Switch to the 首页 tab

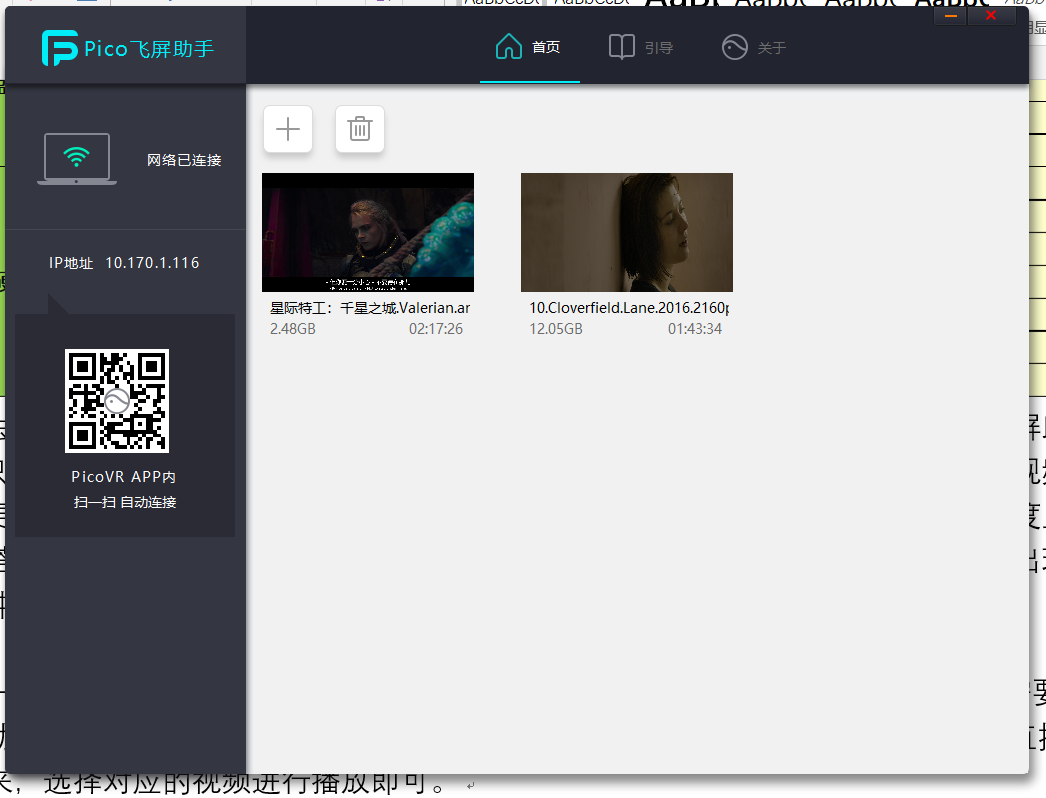(546, 48)
